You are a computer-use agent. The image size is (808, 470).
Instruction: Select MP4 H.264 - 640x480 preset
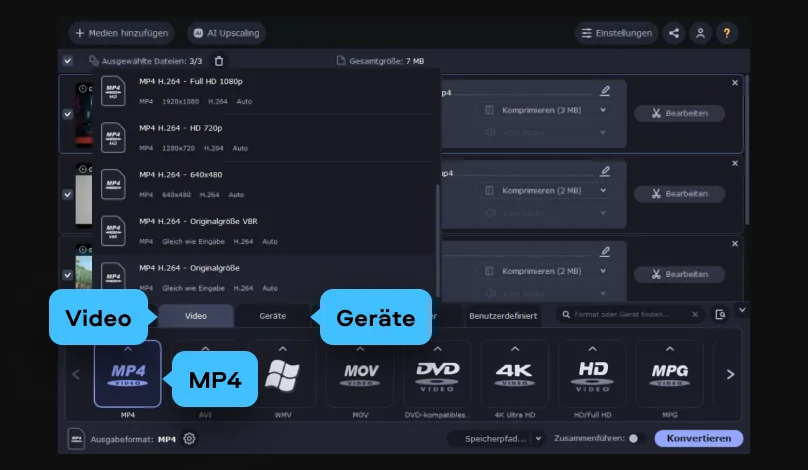point(265,184)
